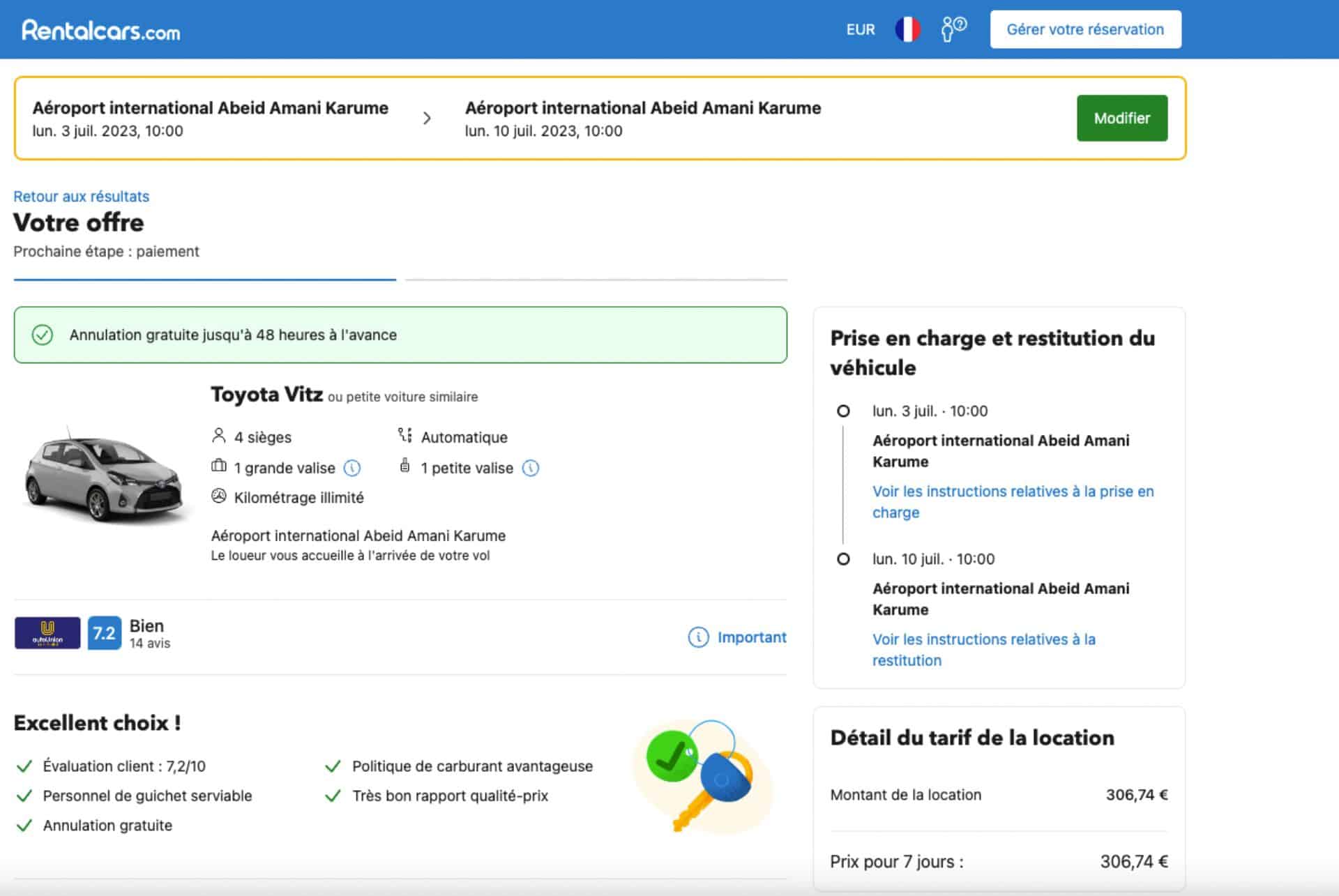Go back via Retour aux résultats

81,196
